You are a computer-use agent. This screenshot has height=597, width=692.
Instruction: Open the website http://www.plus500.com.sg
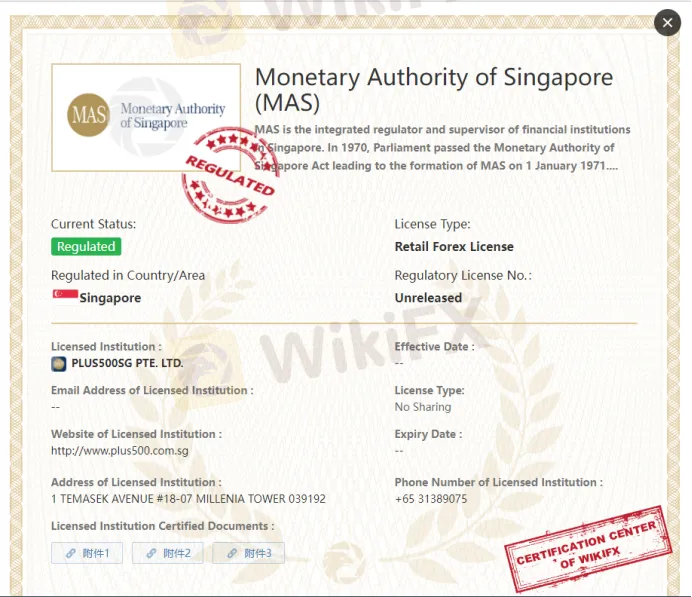120,451
